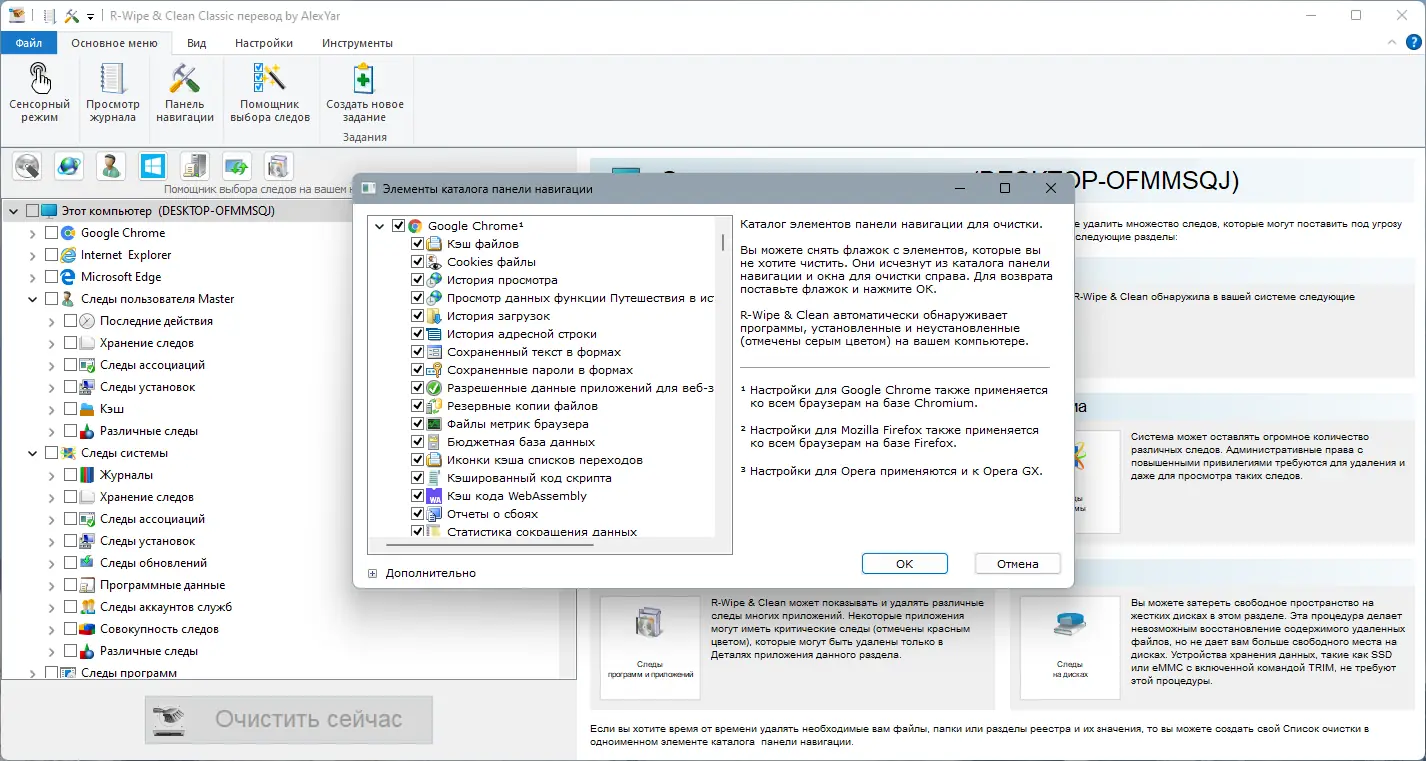
Task: Click the Microsoft Edge icon in the left tree
Action: tap(69, 277)
